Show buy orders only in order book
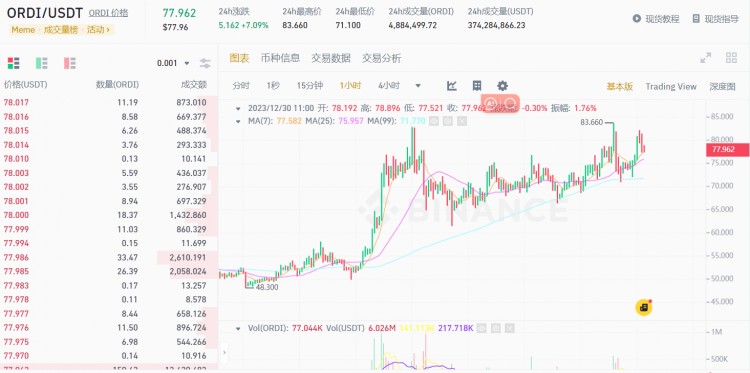The image size is (750, 373). 42,63
